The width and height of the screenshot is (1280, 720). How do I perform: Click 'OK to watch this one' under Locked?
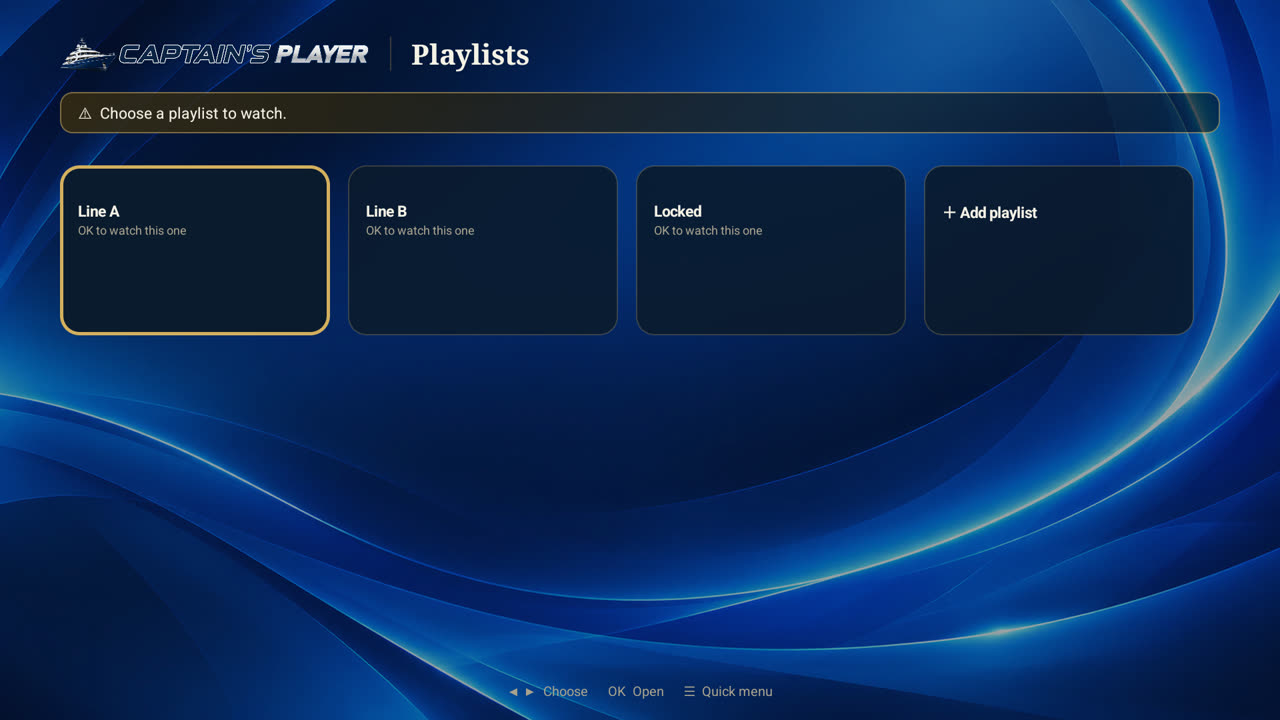coord(708,231)
